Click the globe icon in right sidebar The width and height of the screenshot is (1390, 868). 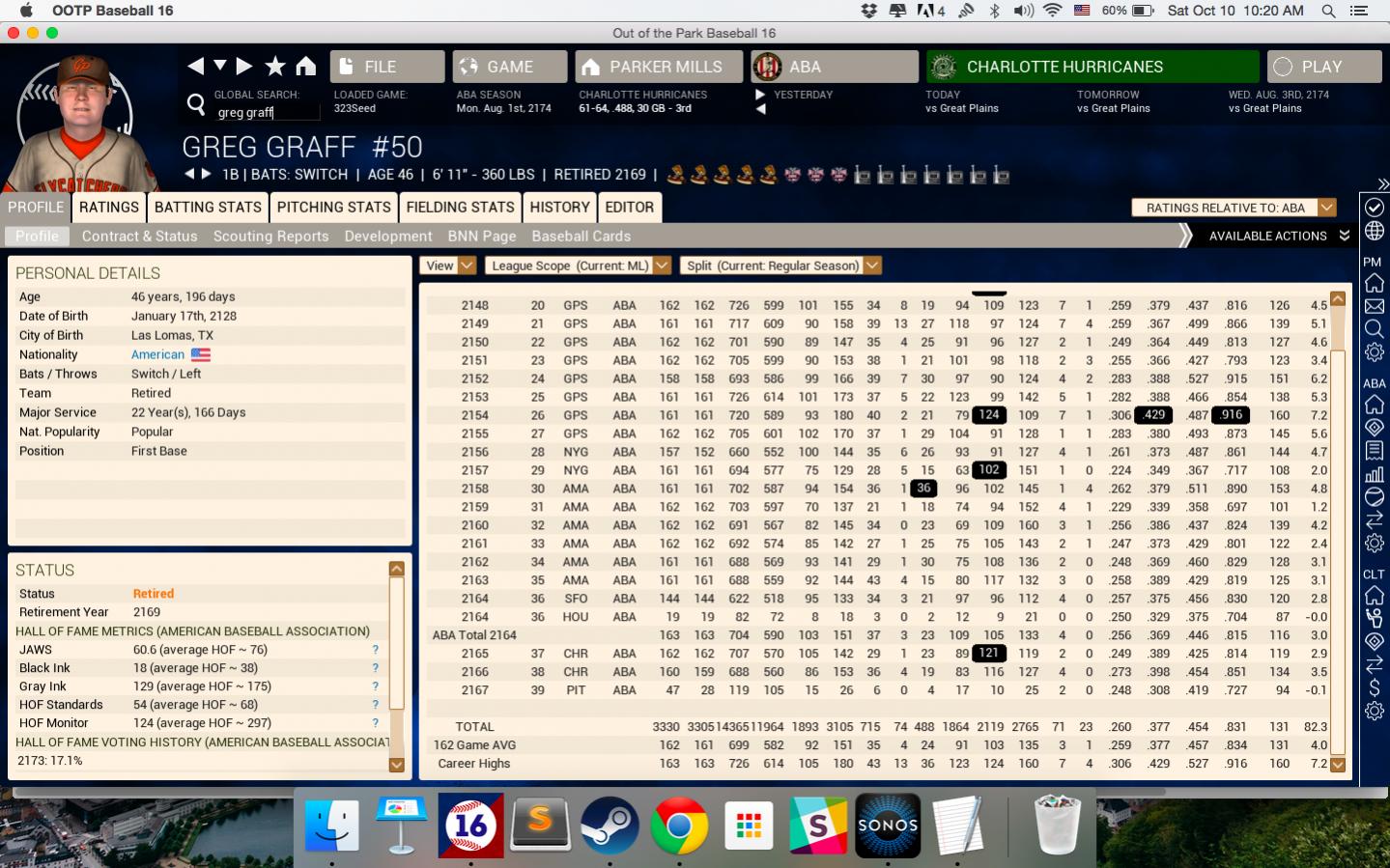point(1374,232)
